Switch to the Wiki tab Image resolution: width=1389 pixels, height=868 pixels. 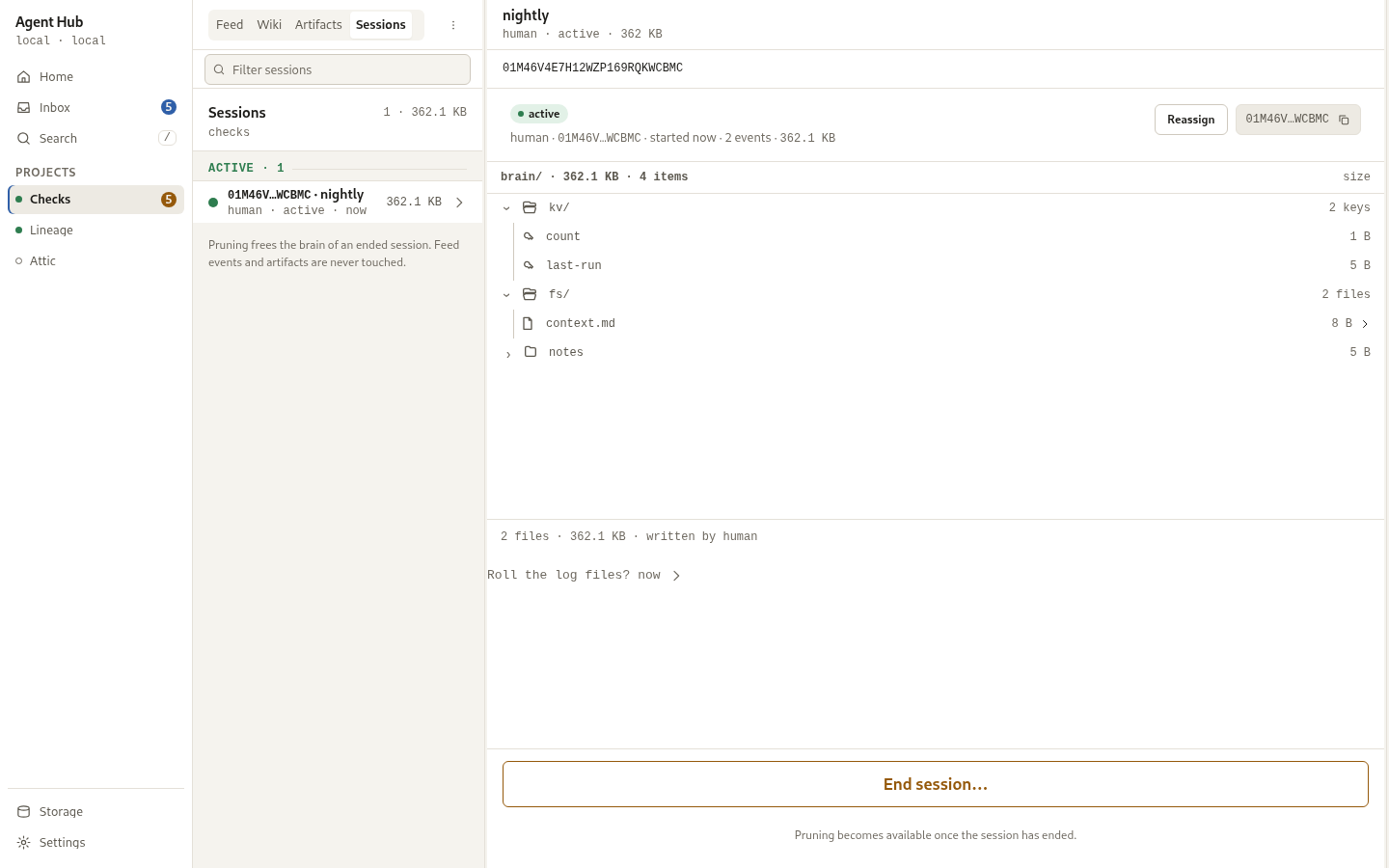pyautogui.click(x=269, y=25)
